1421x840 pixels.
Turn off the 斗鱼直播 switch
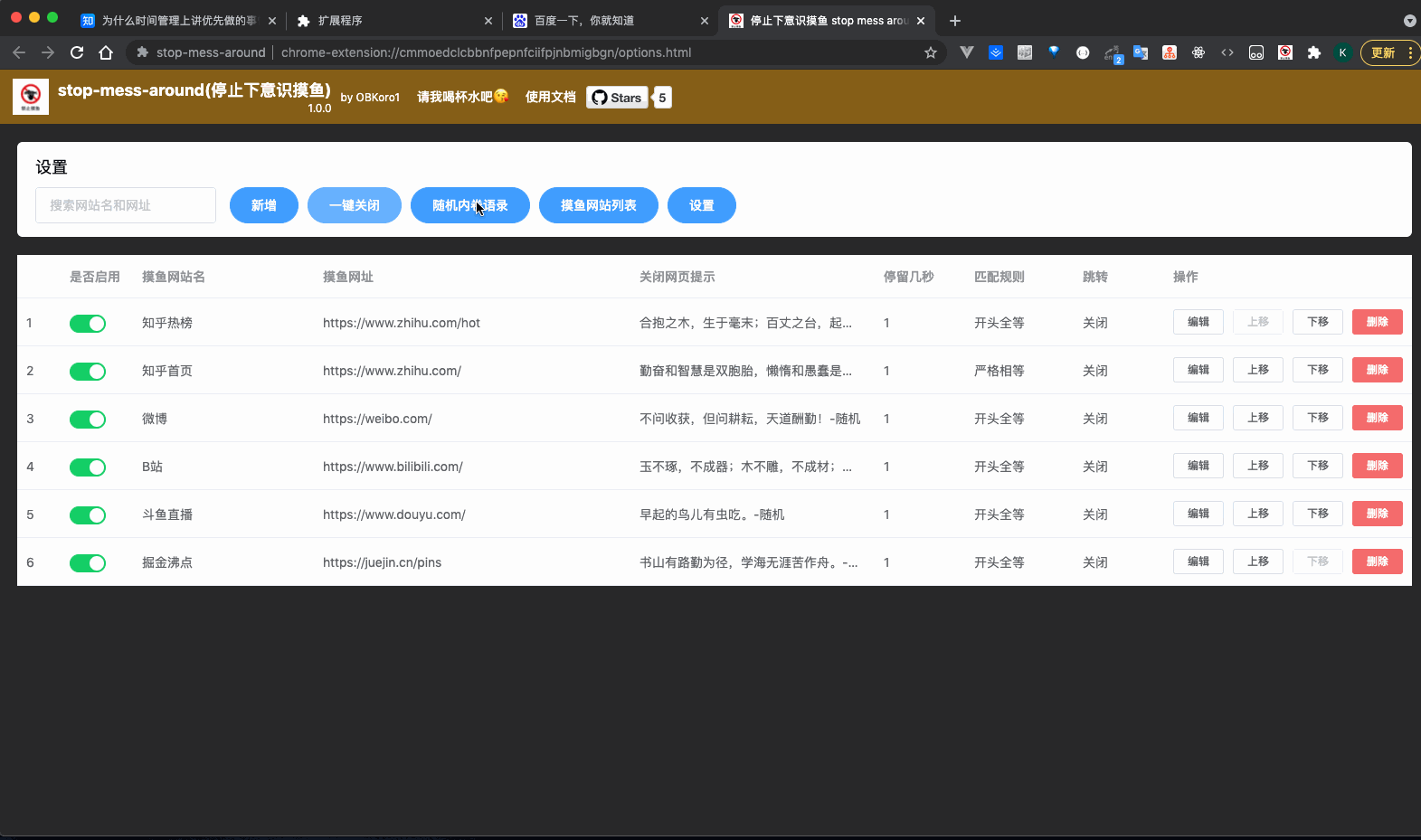88,514
